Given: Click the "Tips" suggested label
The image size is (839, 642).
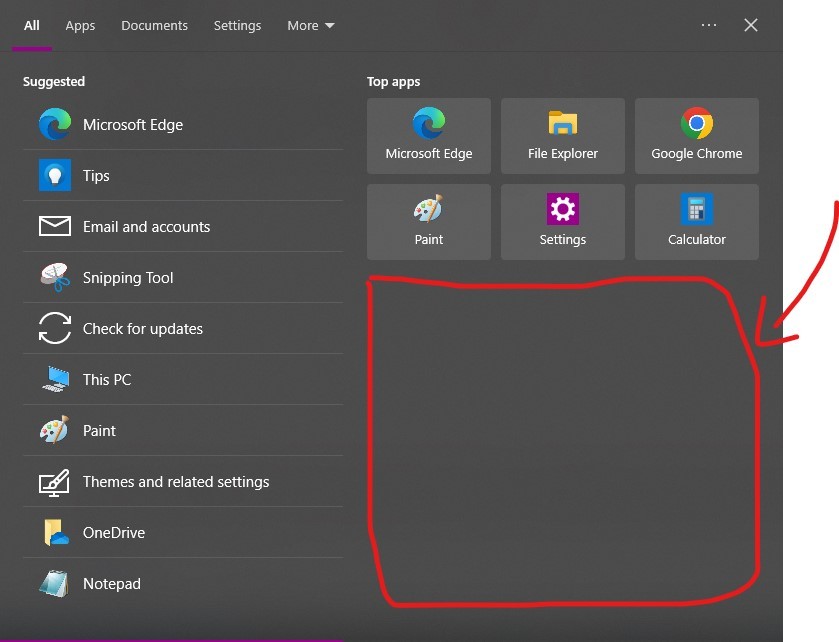Looking at the screenshot, I should pos(96,176).
